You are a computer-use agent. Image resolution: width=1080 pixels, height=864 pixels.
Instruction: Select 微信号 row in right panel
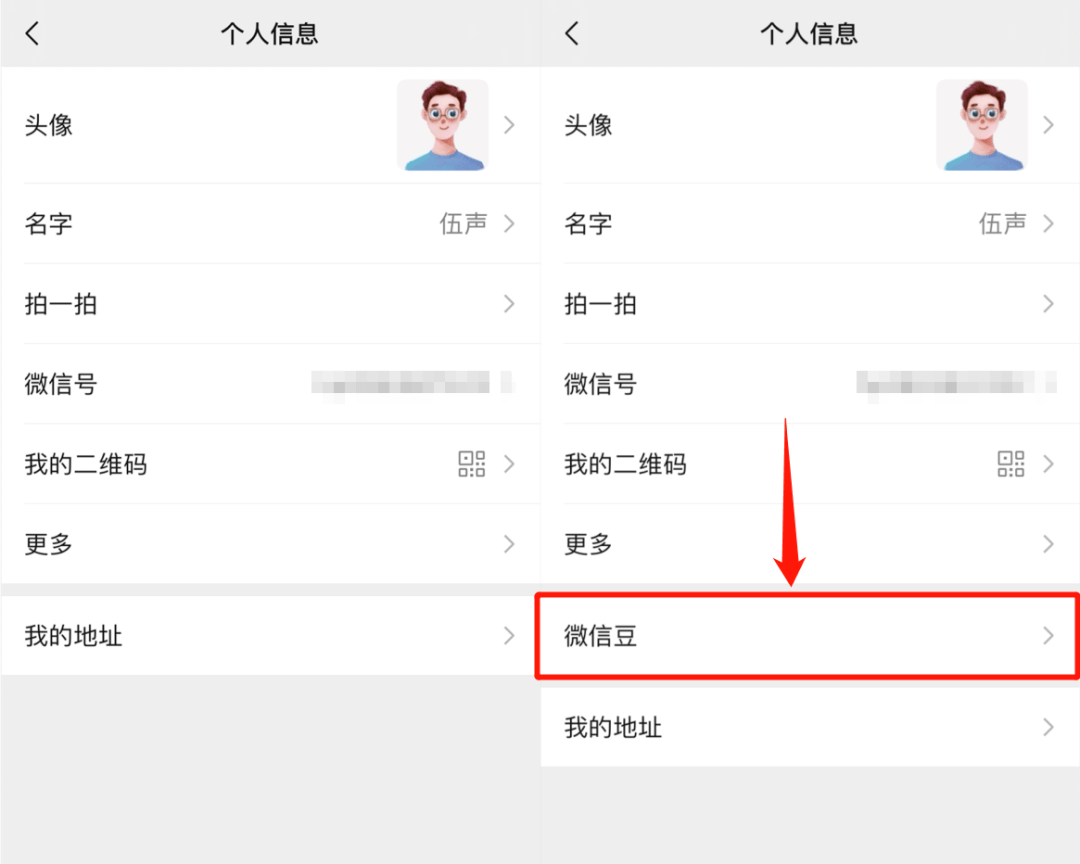tap(810, 384)
